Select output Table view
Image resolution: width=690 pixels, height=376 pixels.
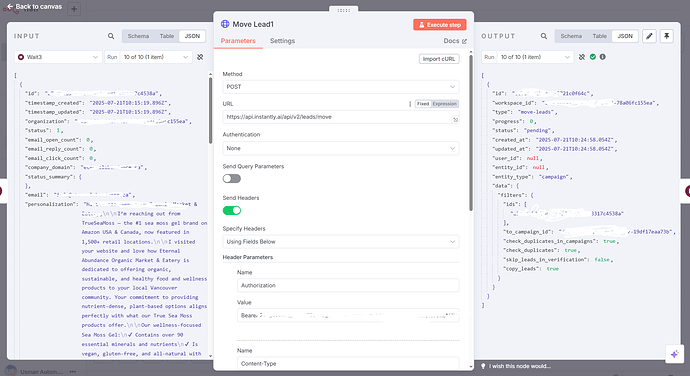599,36
